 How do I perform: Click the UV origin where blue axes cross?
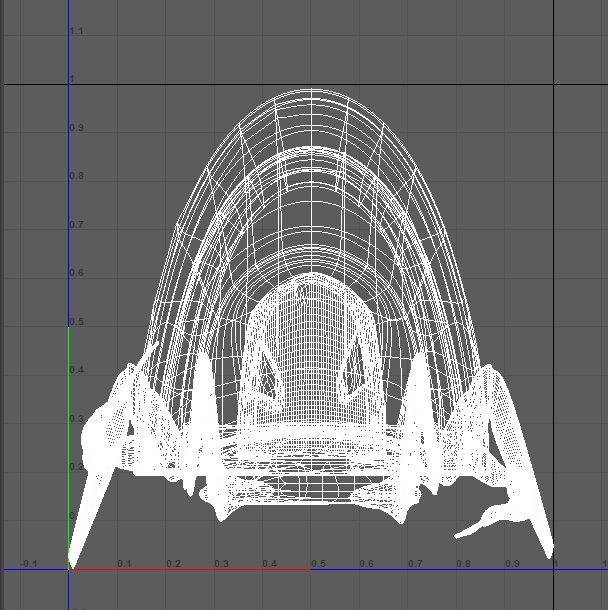click(x=69, y=570)
